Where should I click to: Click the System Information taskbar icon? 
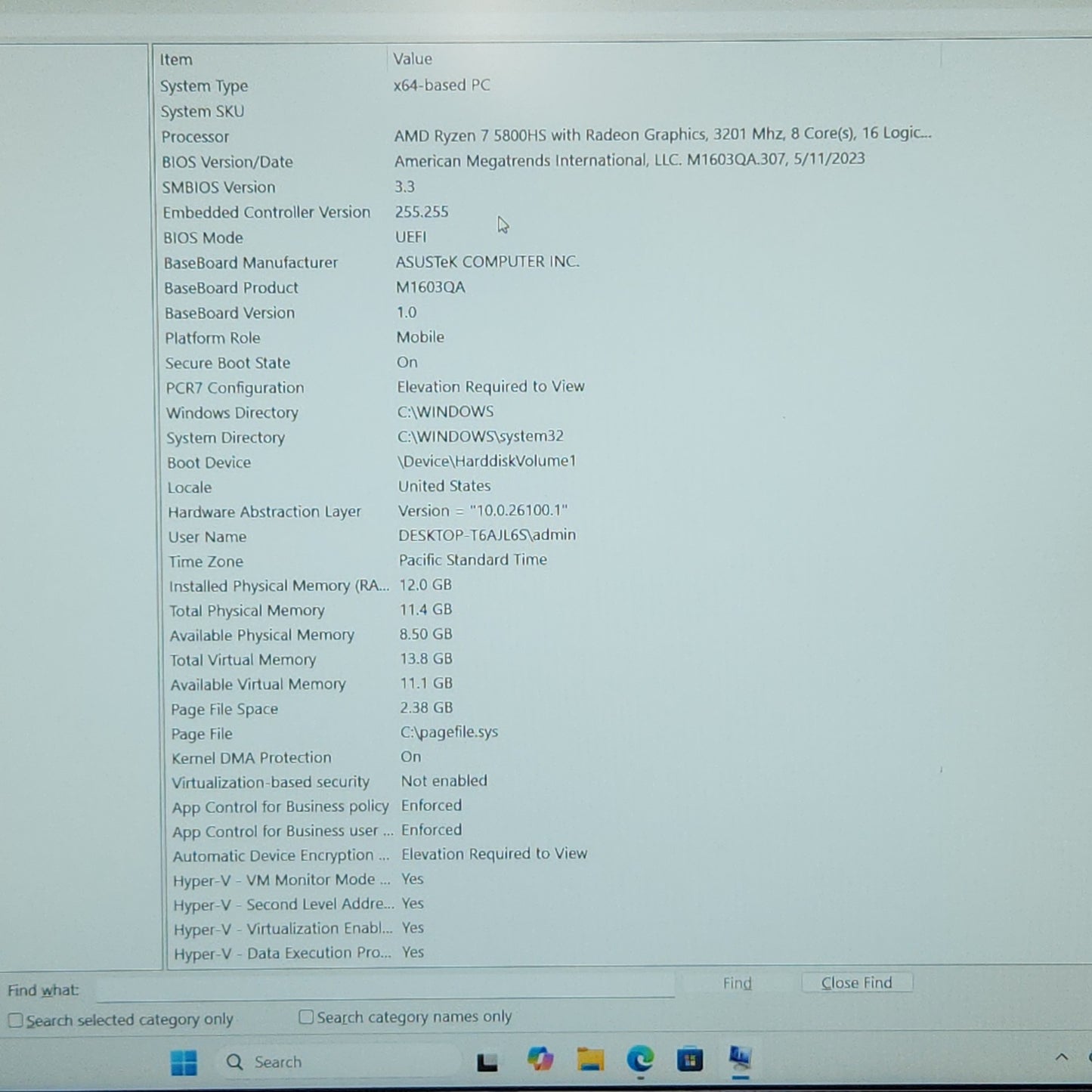coord(740,1058)
